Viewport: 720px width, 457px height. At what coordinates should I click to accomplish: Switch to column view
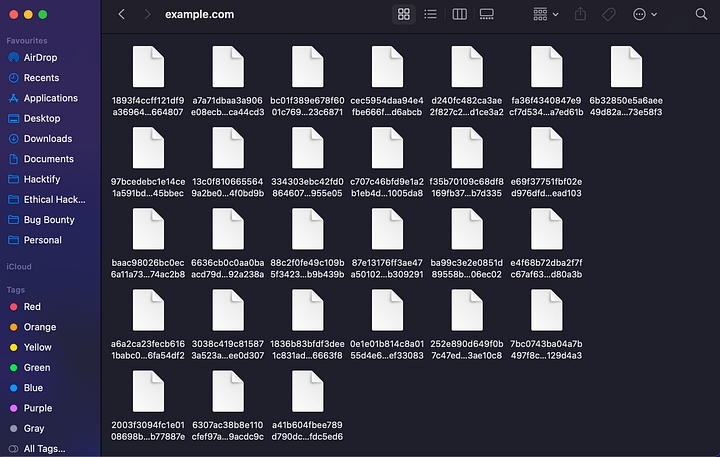tap(459, 14)
